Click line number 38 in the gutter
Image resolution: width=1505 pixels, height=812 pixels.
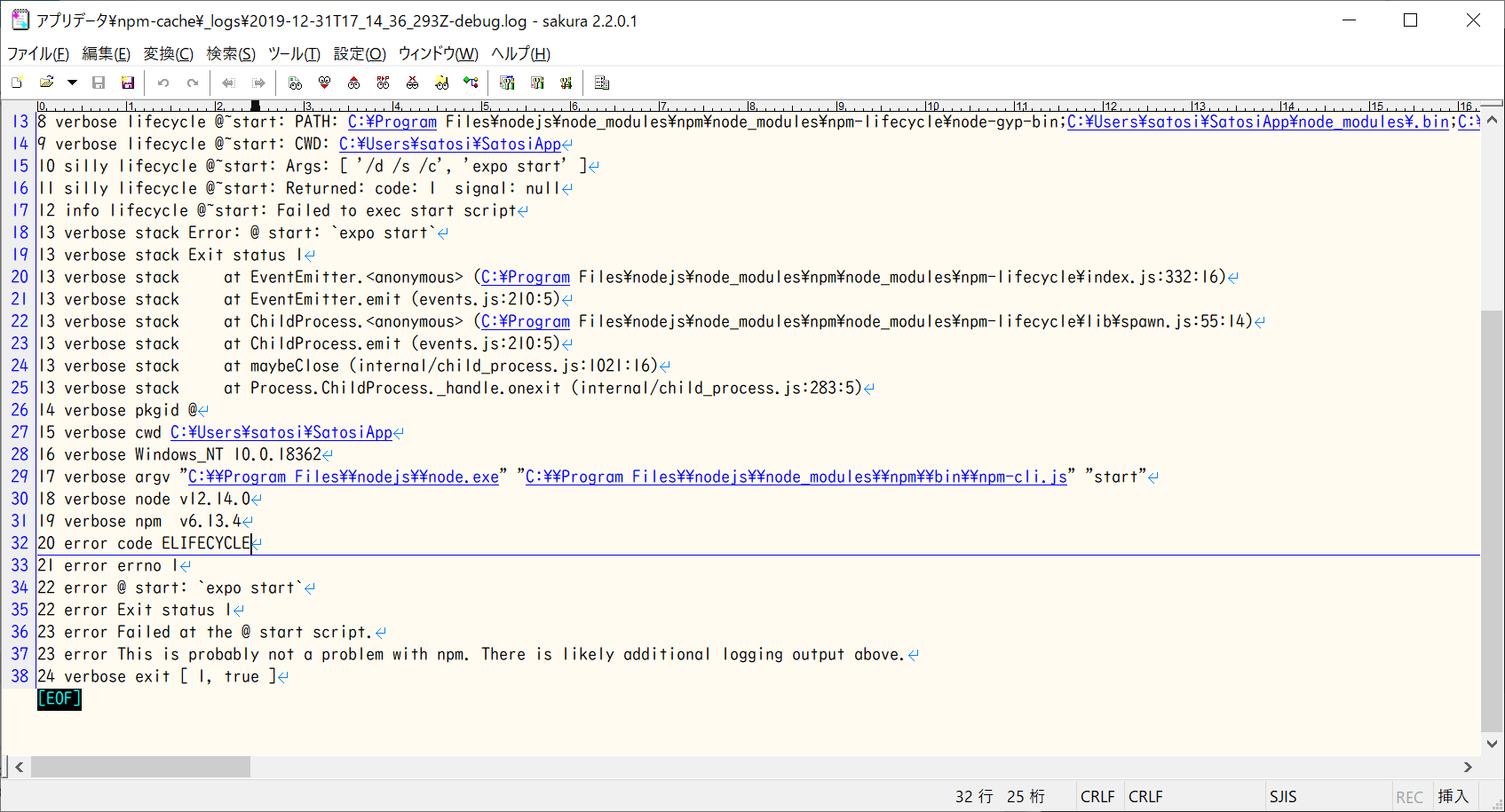[20, 676]
